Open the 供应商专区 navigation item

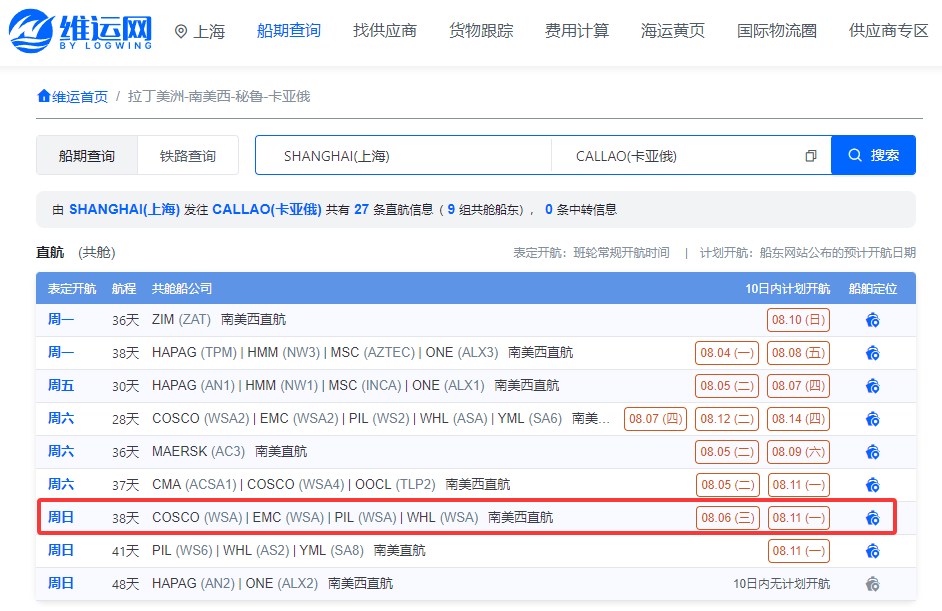(889, 31)
